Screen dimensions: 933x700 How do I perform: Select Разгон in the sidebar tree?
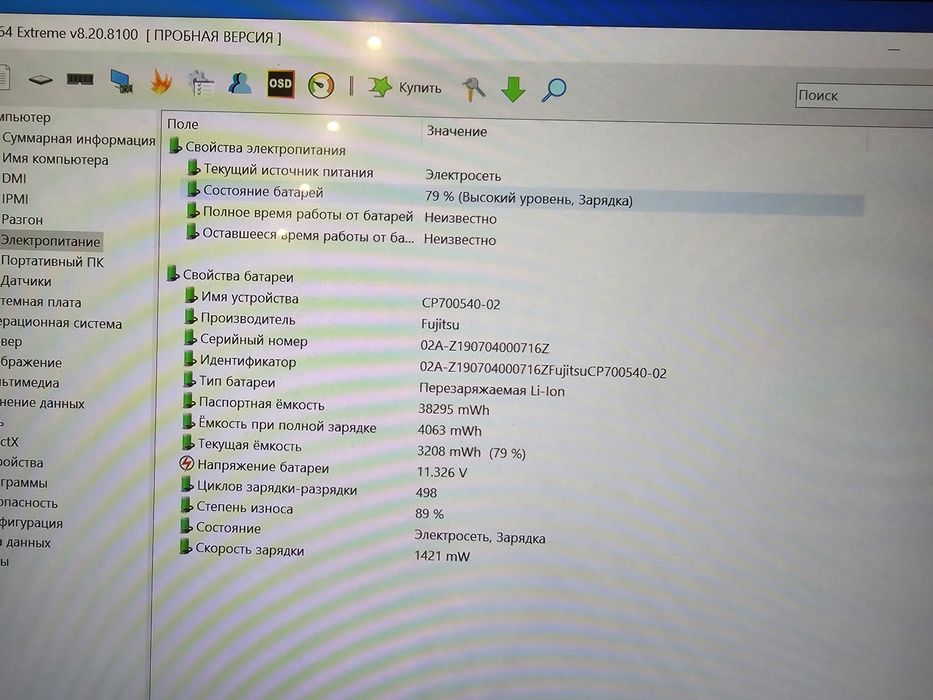(x=22, y=220)
